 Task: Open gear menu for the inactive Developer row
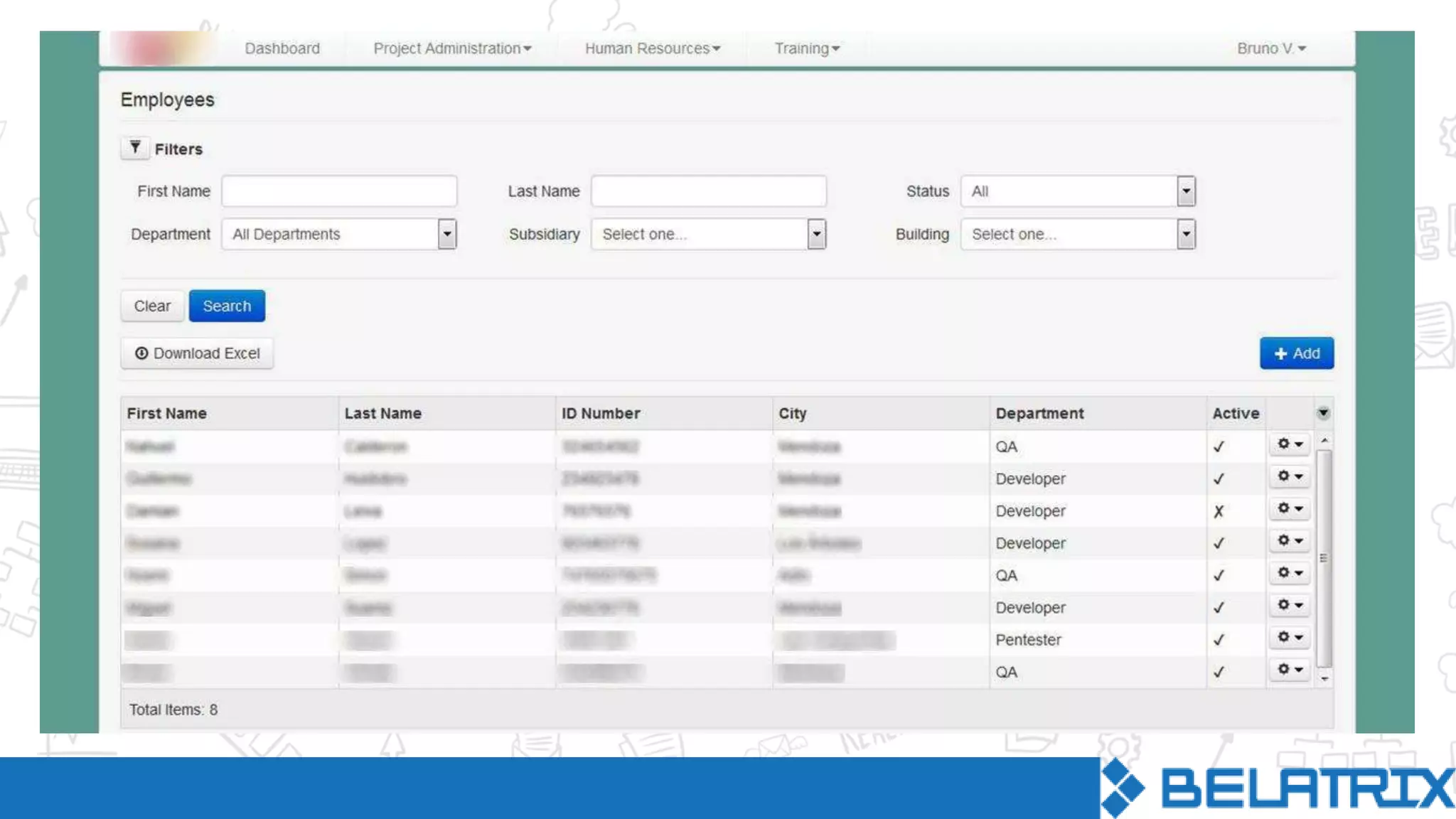coord(1290,509)
